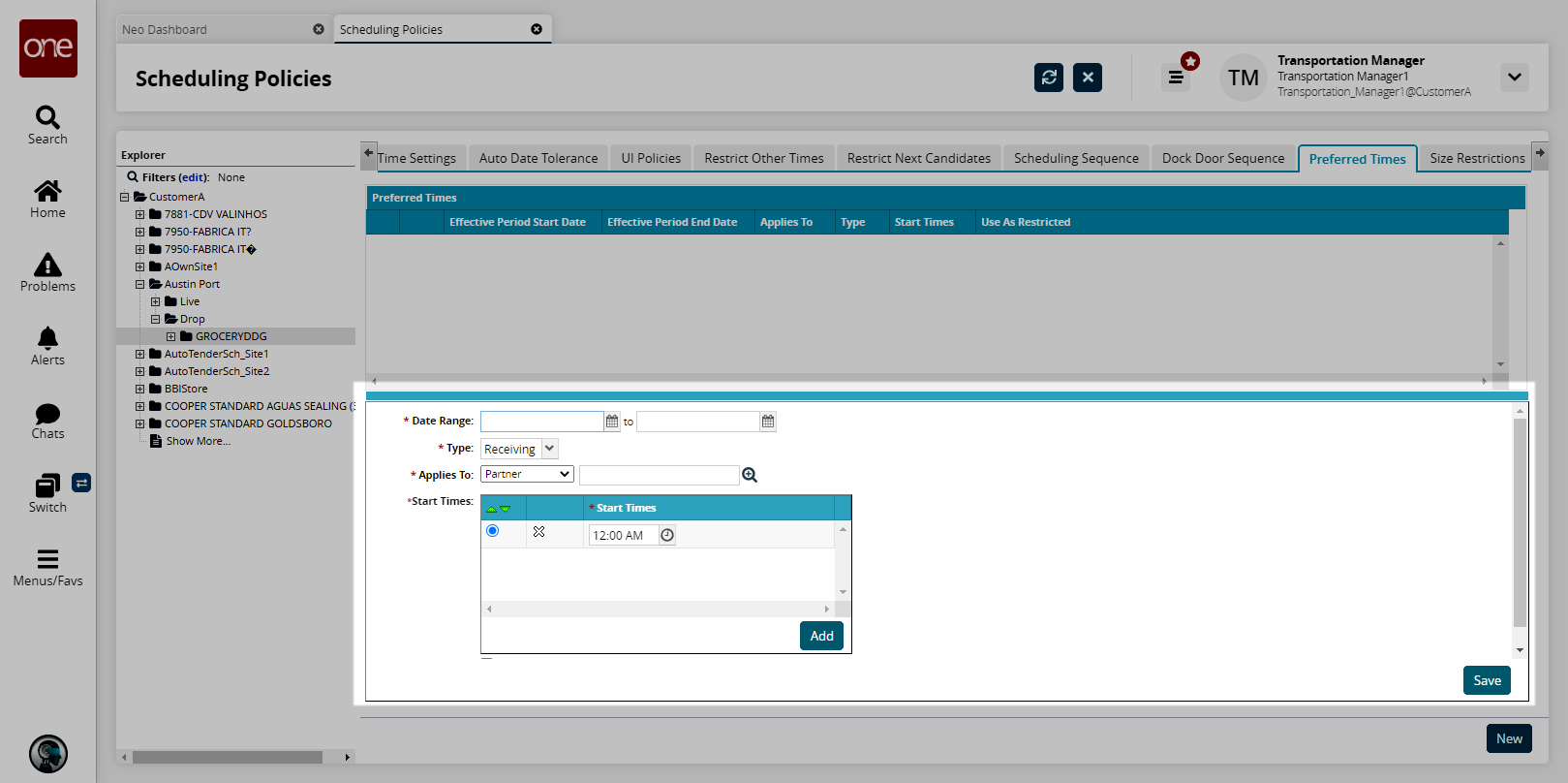Click the clock icon next to 12:00 AM
The width and height of the screenshot is (1568, 783).
tap(667, 535)
